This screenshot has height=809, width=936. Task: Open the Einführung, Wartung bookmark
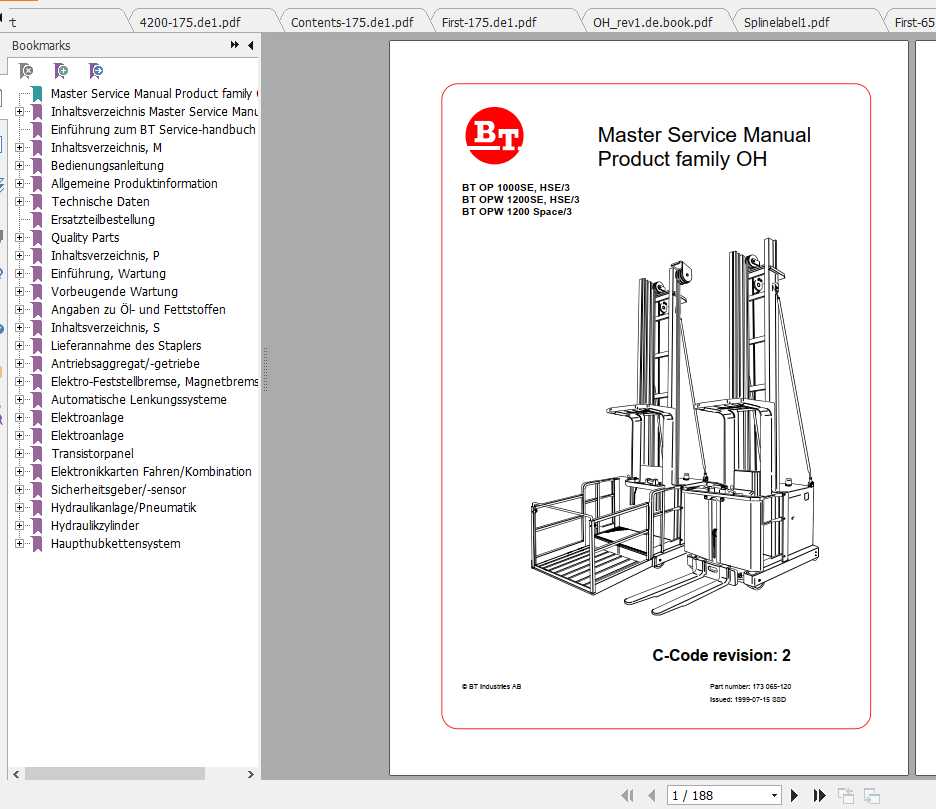coord(108,273)
